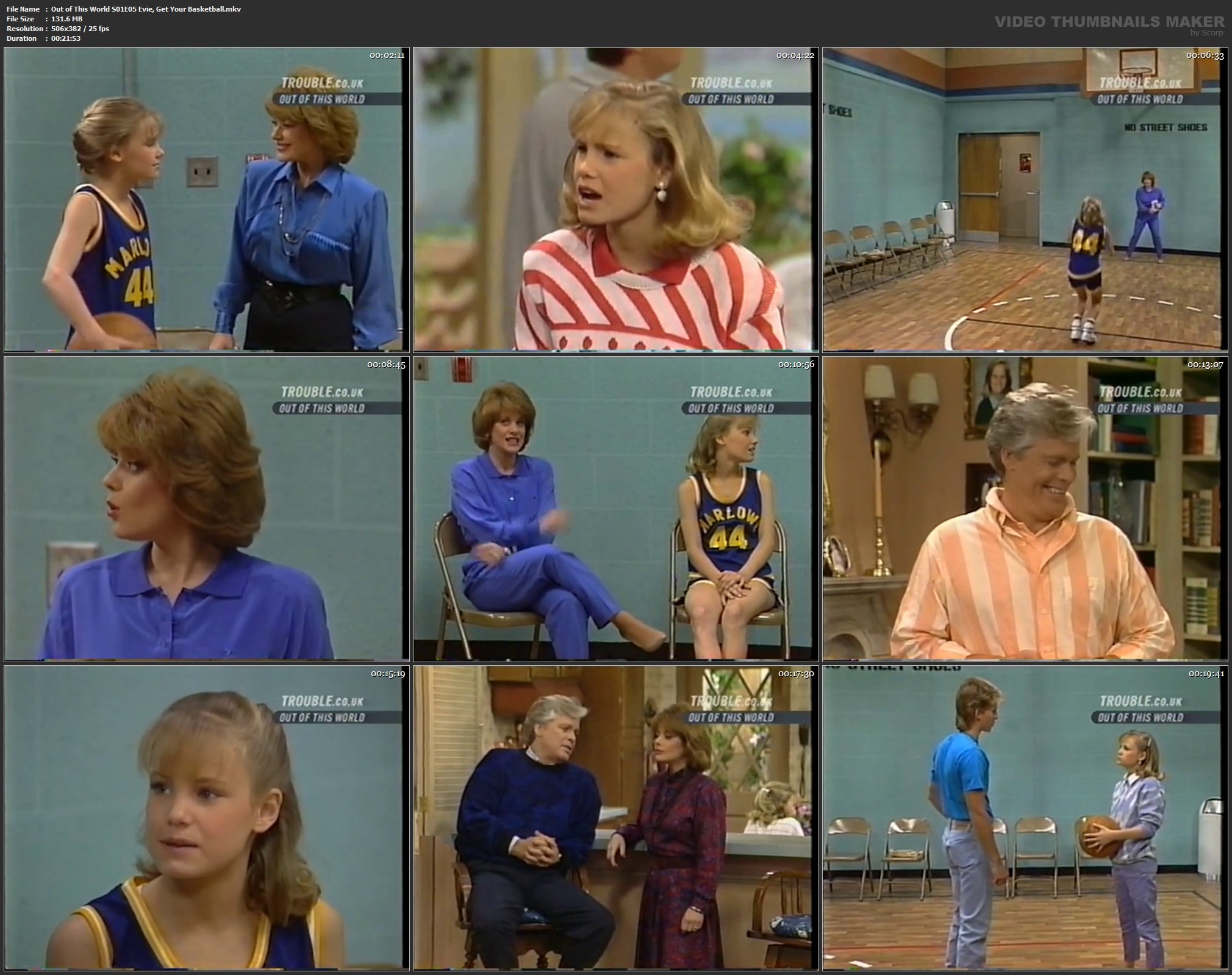Click the Resolution value 506x382 / 25 fps

coord(80,29)
